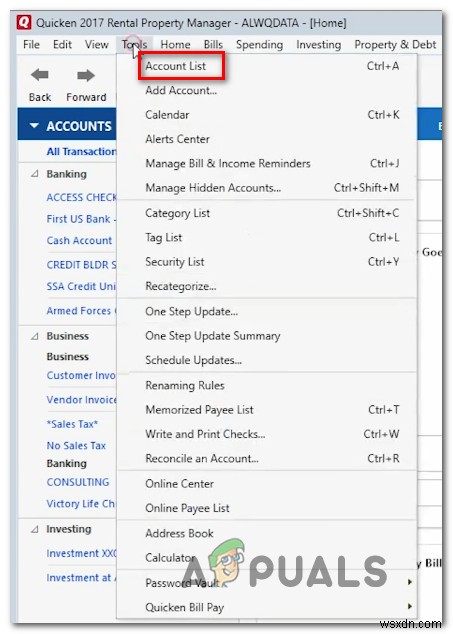Open the Spending tab
The width and height of the screenshot is (453, 634).
coord(259,44)
